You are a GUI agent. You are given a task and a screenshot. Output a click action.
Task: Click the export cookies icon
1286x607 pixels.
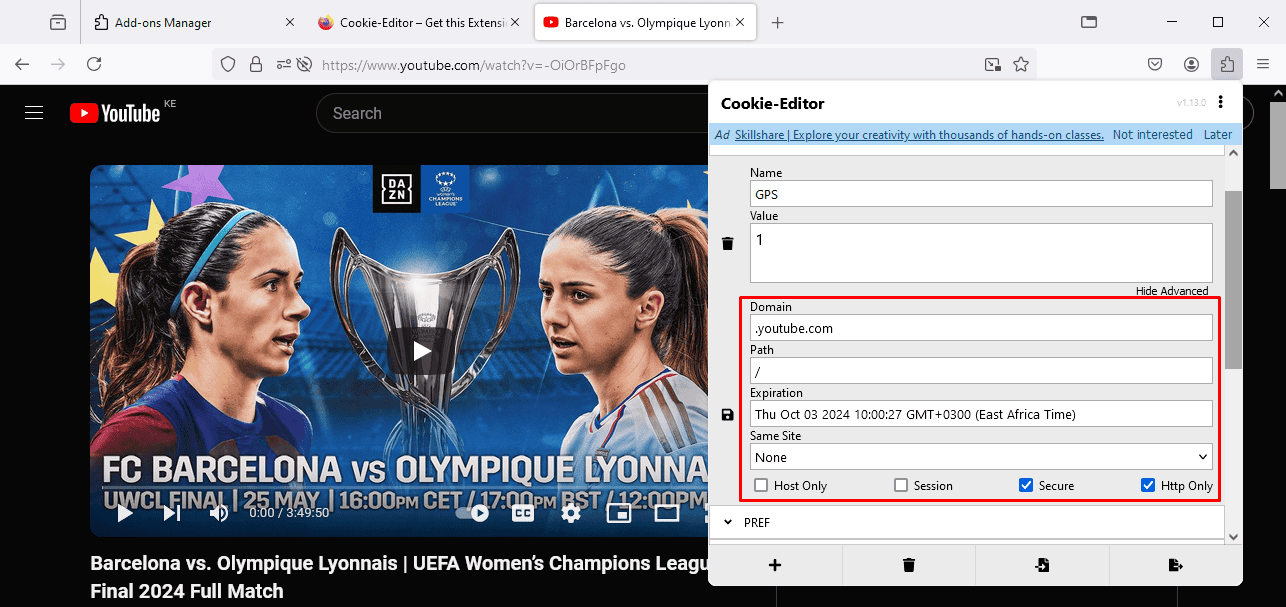pos(1176,565)
